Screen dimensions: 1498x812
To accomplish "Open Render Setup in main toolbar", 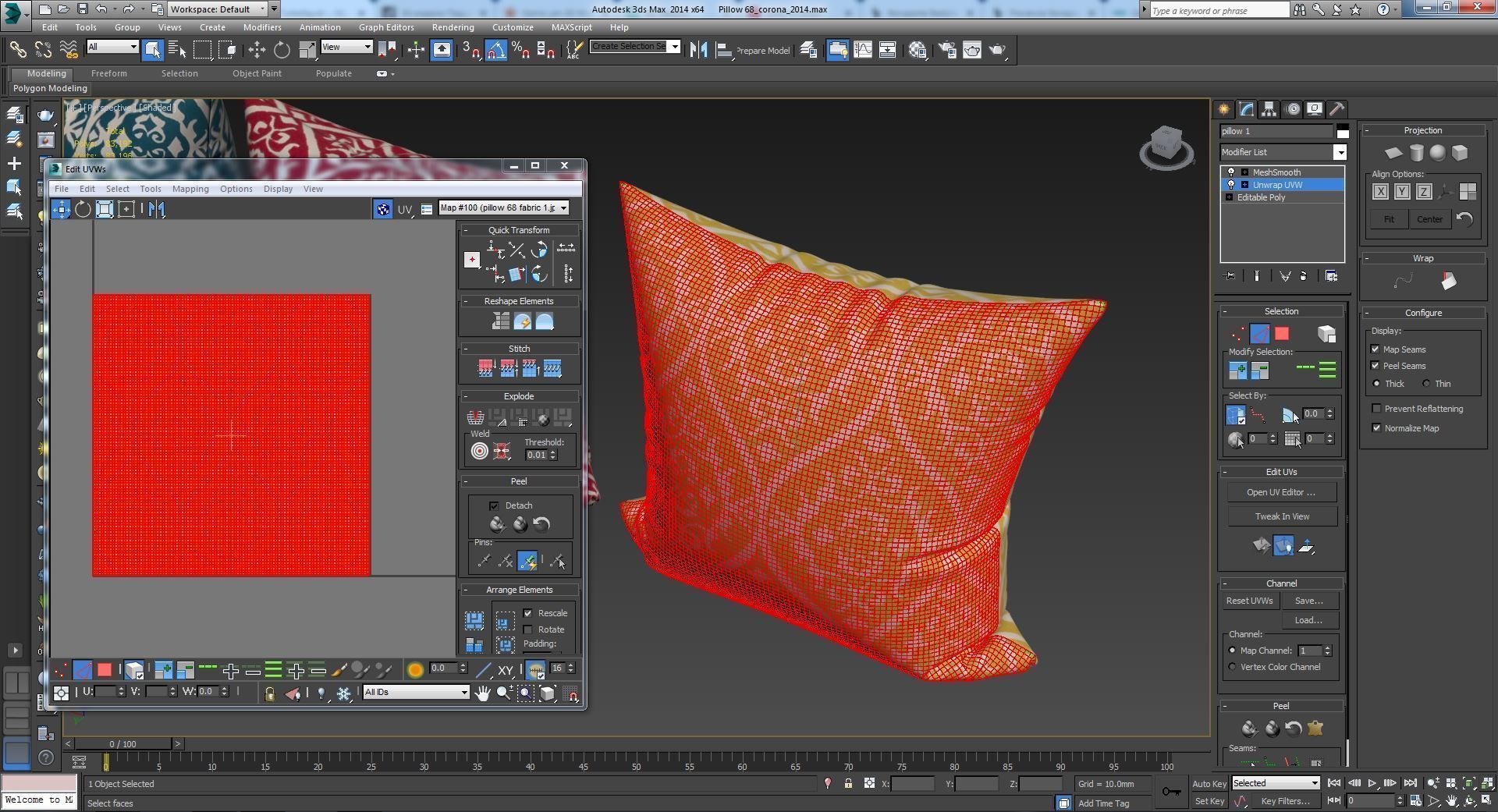I will point(947,50).
